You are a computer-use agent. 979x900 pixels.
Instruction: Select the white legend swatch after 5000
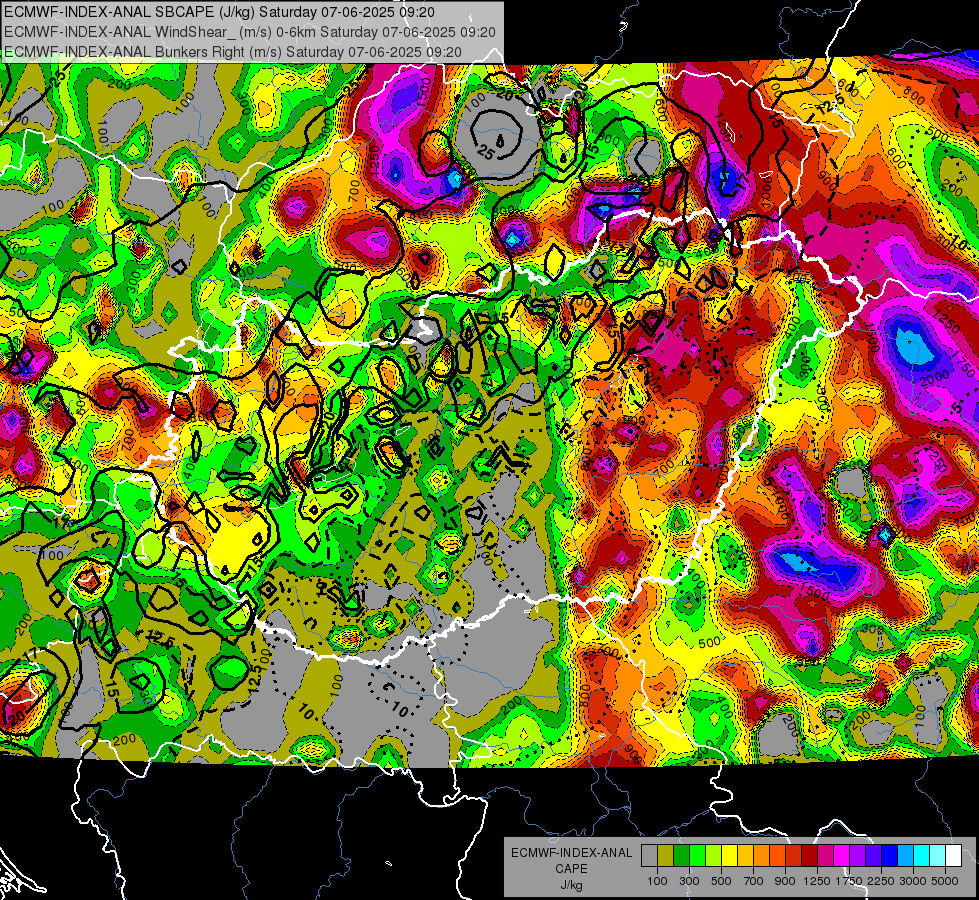pos(953,856)
